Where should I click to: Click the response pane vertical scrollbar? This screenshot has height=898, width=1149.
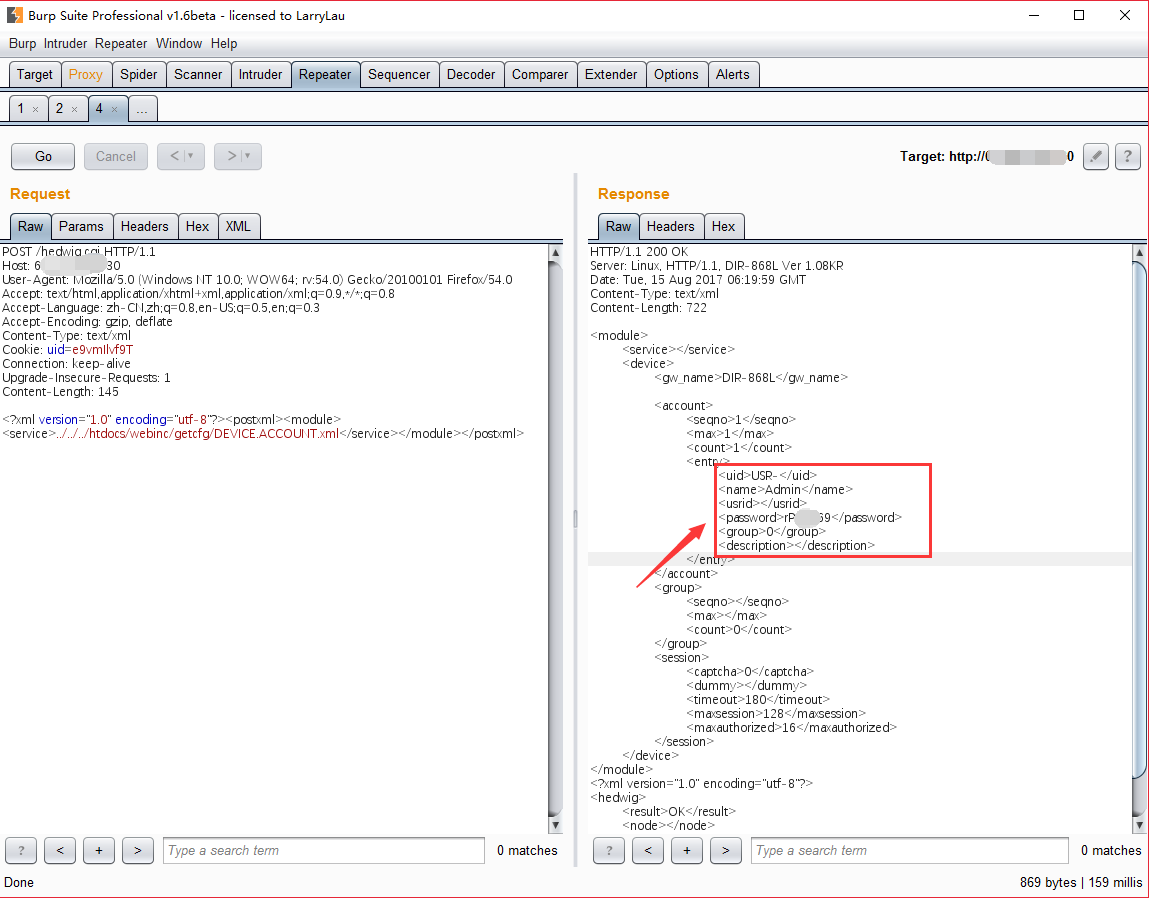click(x=1139, y=538)
